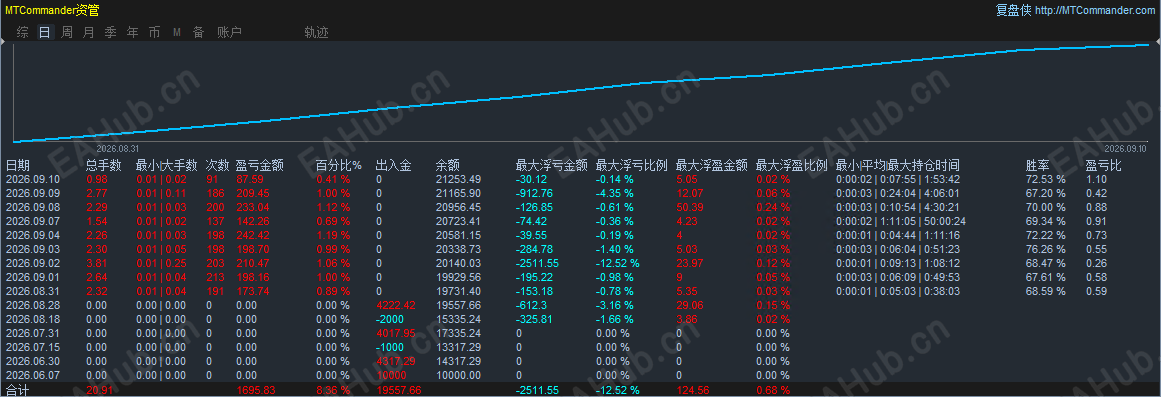Click the 次数 column header
The width and height of the screenshot is (1161, 397).
pyautogui.click(x=218, y=165)
